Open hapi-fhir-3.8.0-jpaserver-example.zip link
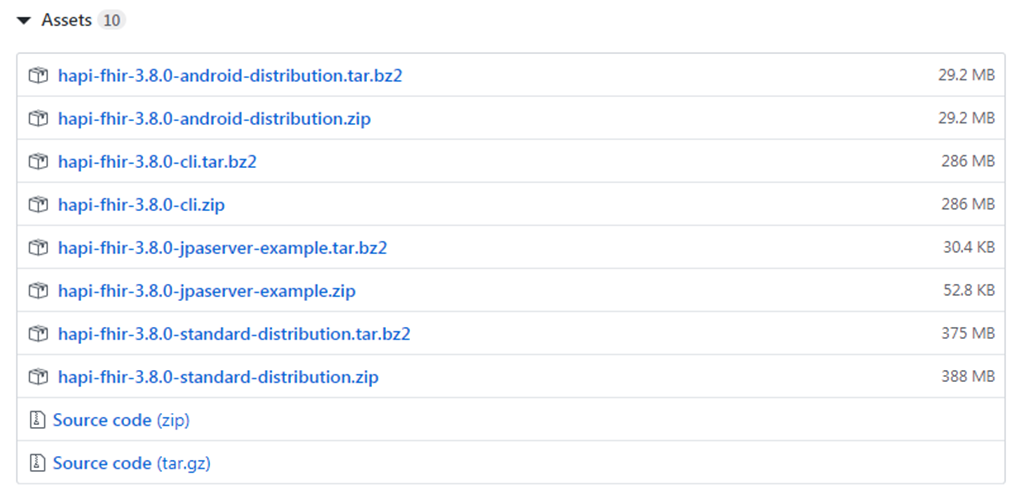 click(207, 291)
